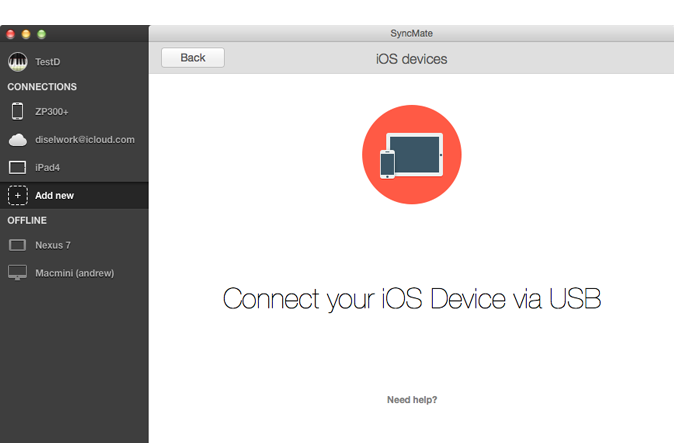
Task: Click the Nexus 7 tablet icon
Action: click(x=18, y=245)
